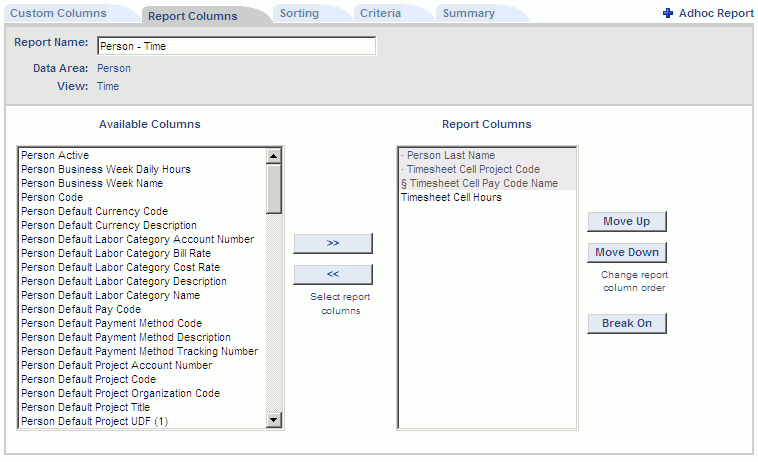Switch to the Custom Columns tab

click(58, 13)
